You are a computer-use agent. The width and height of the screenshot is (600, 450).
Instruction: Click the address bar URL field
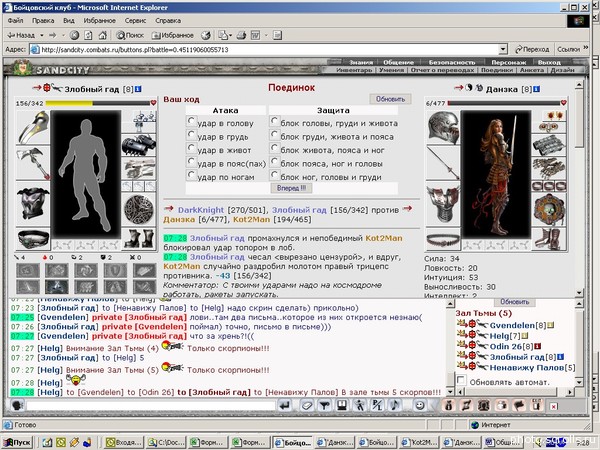pos(265,49)
